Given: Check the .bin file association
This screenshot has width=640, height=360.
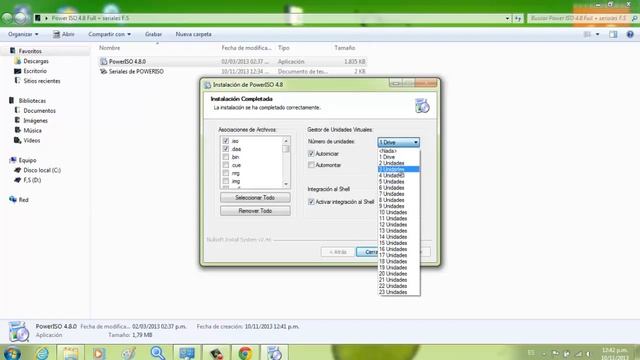Looking at the screenshot, I should click(x=226, y=157).
